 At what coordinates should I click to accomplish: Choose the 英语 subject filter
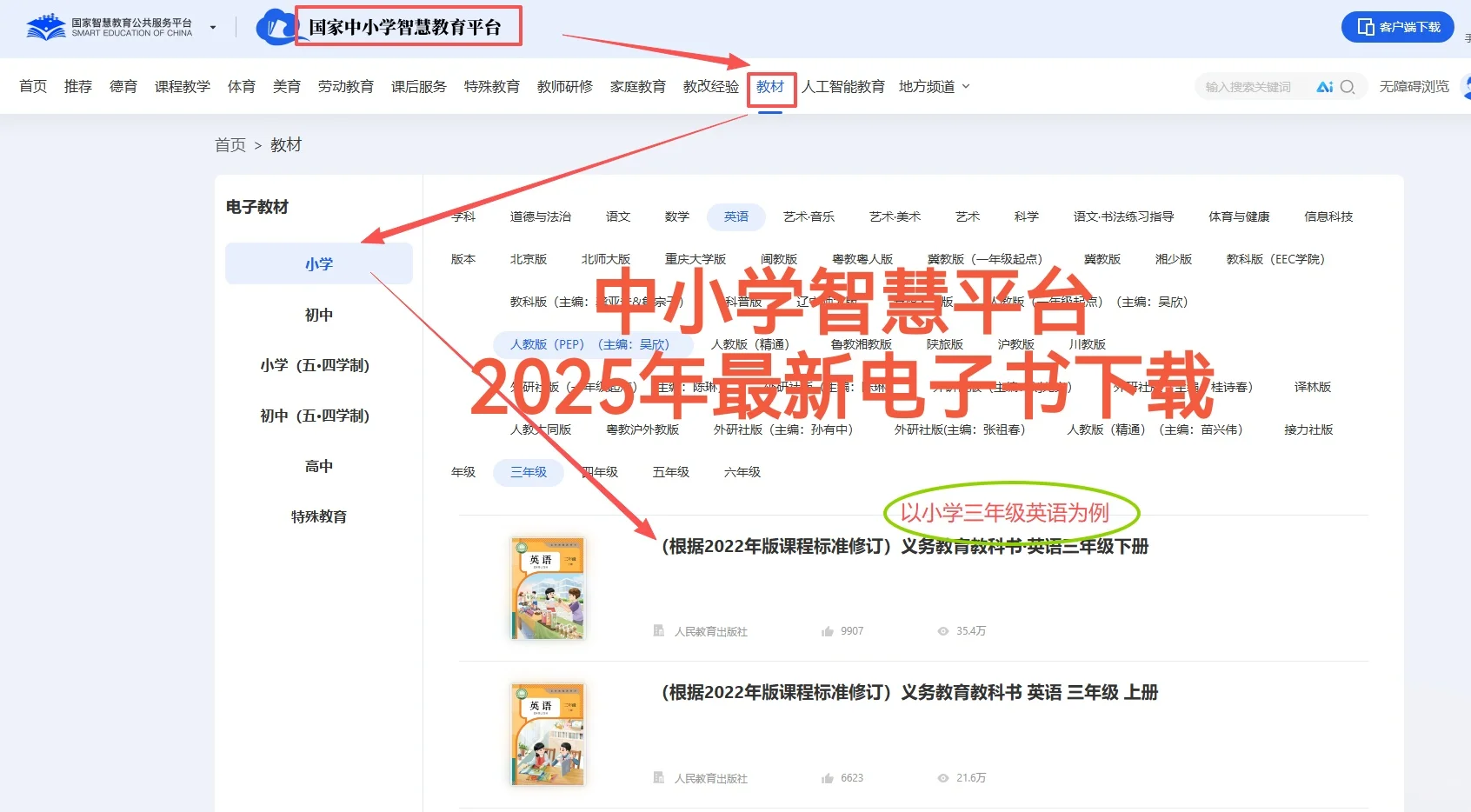click(736, 216)
